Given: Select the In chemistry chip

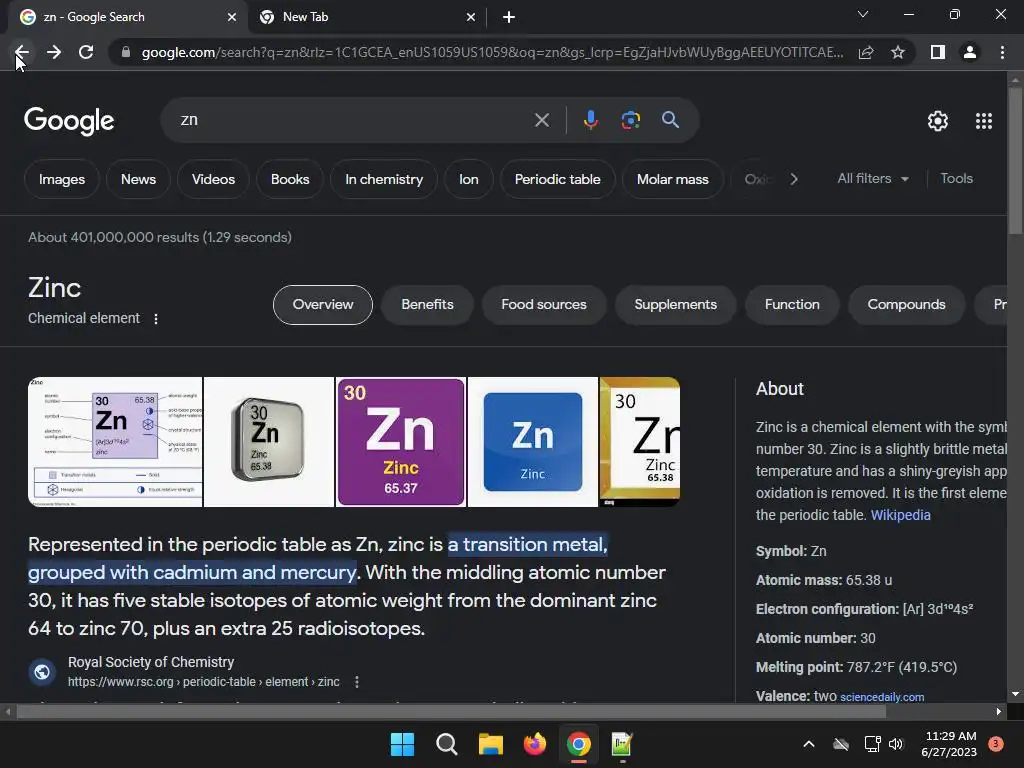Looking at the screenshot, I should pyautogui.click(x=384, y=179).
